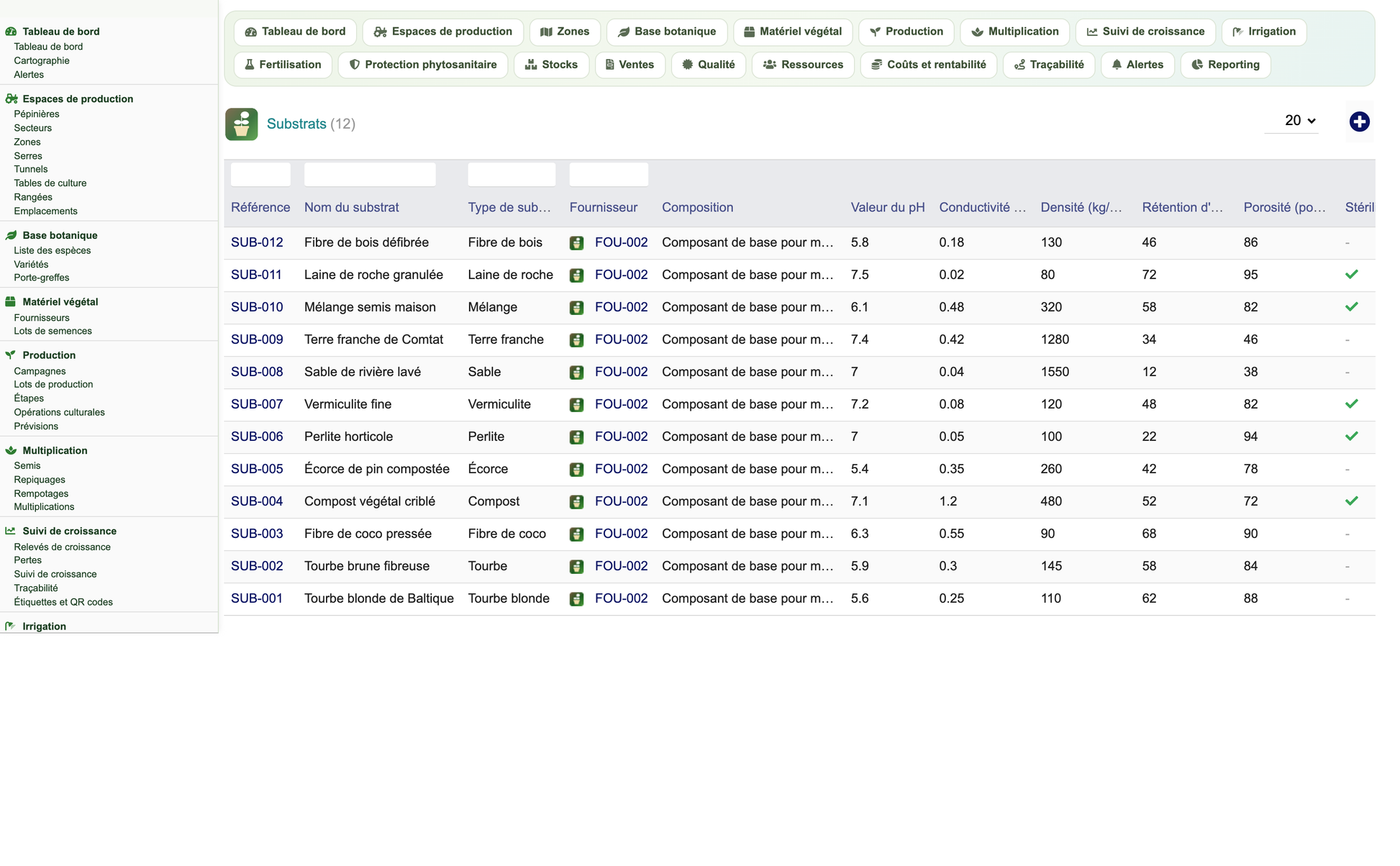Open the Reporting tab
This screenshot has width=1400, height=866.
coord(1226,65)
